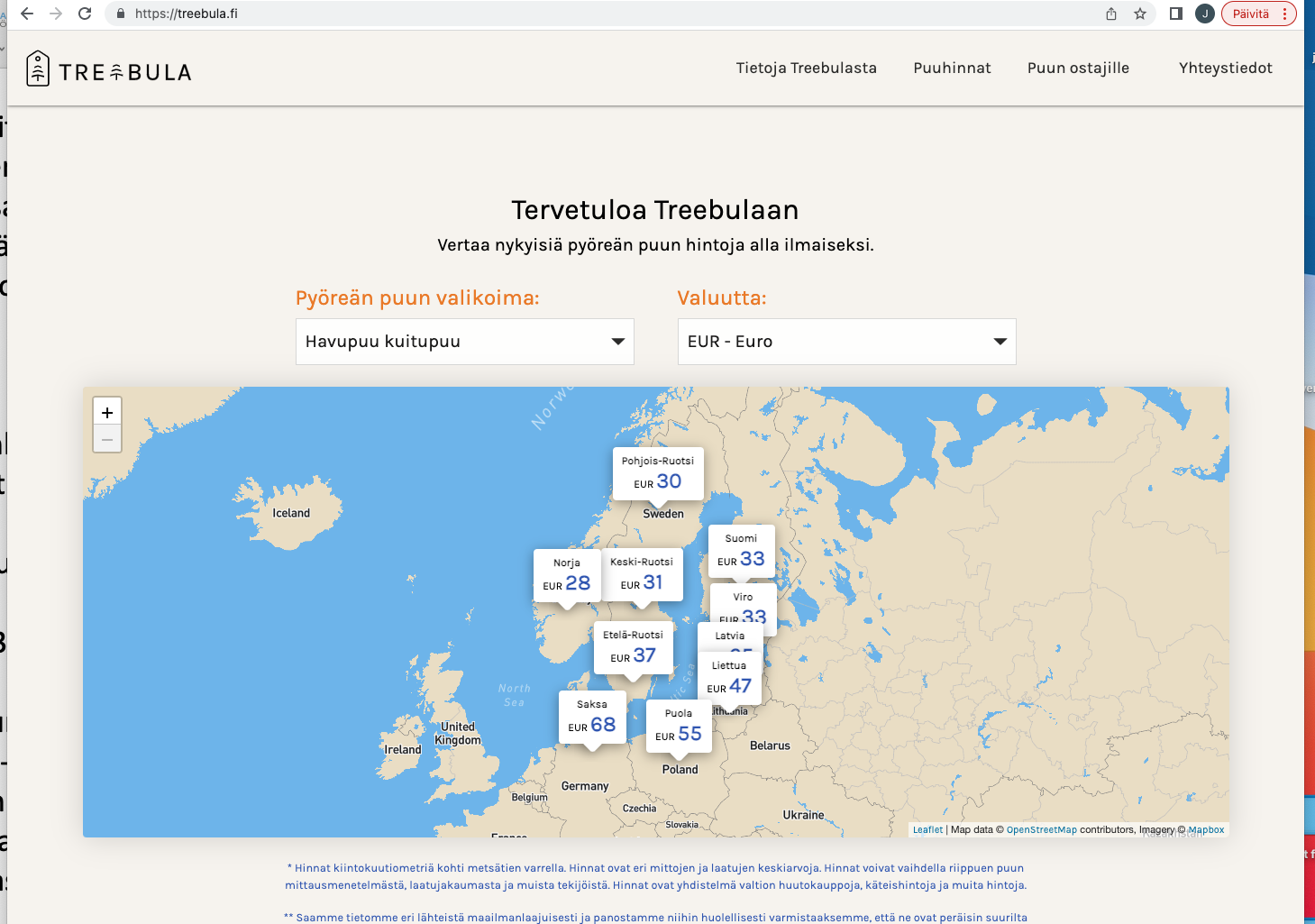Open Tietoja Treebulasta menu item
The image size is (1315, 924).
806,68
